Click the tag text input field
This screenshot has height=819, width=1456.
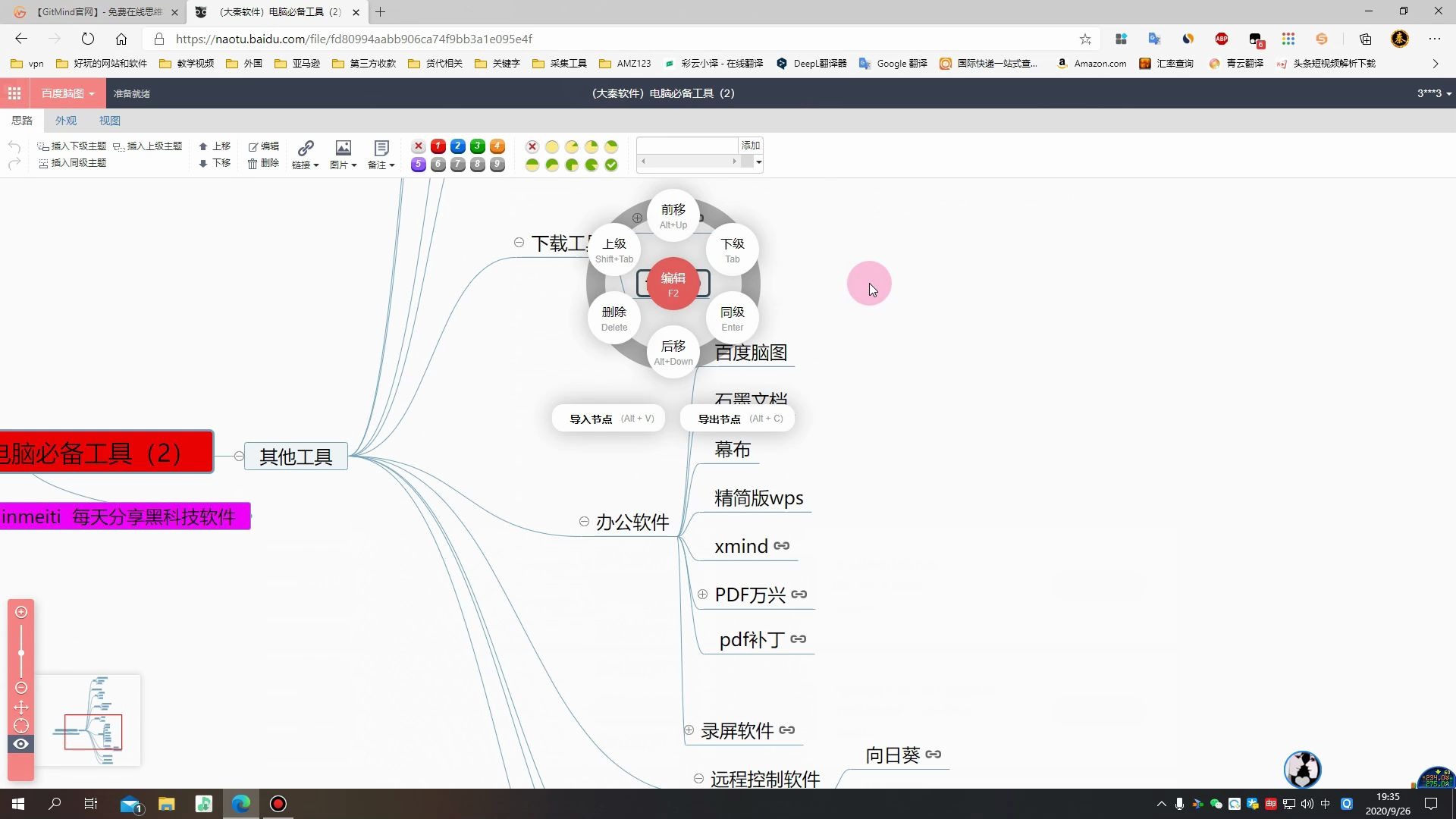688,146
